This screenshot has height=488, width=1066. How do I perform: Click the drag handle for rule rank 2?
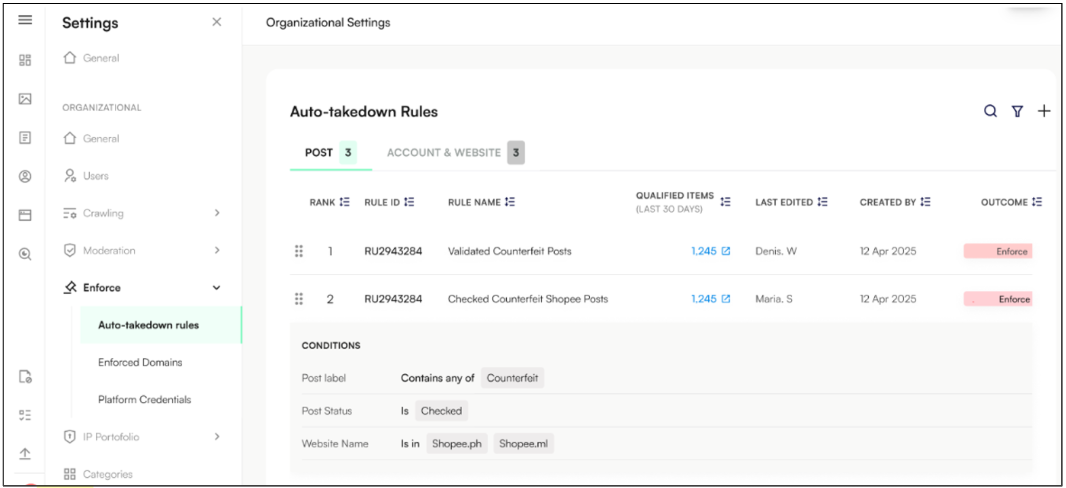point(298,299)
